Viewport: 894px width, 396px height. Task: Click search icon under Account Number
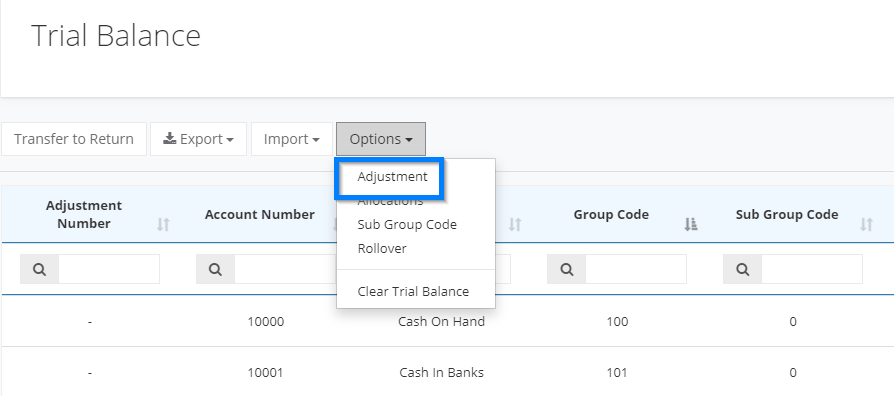[215, 269]
